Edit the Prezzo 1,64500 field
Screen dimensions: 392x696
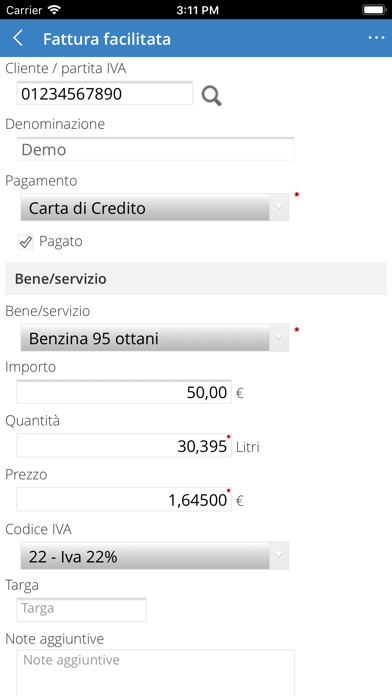124,499
